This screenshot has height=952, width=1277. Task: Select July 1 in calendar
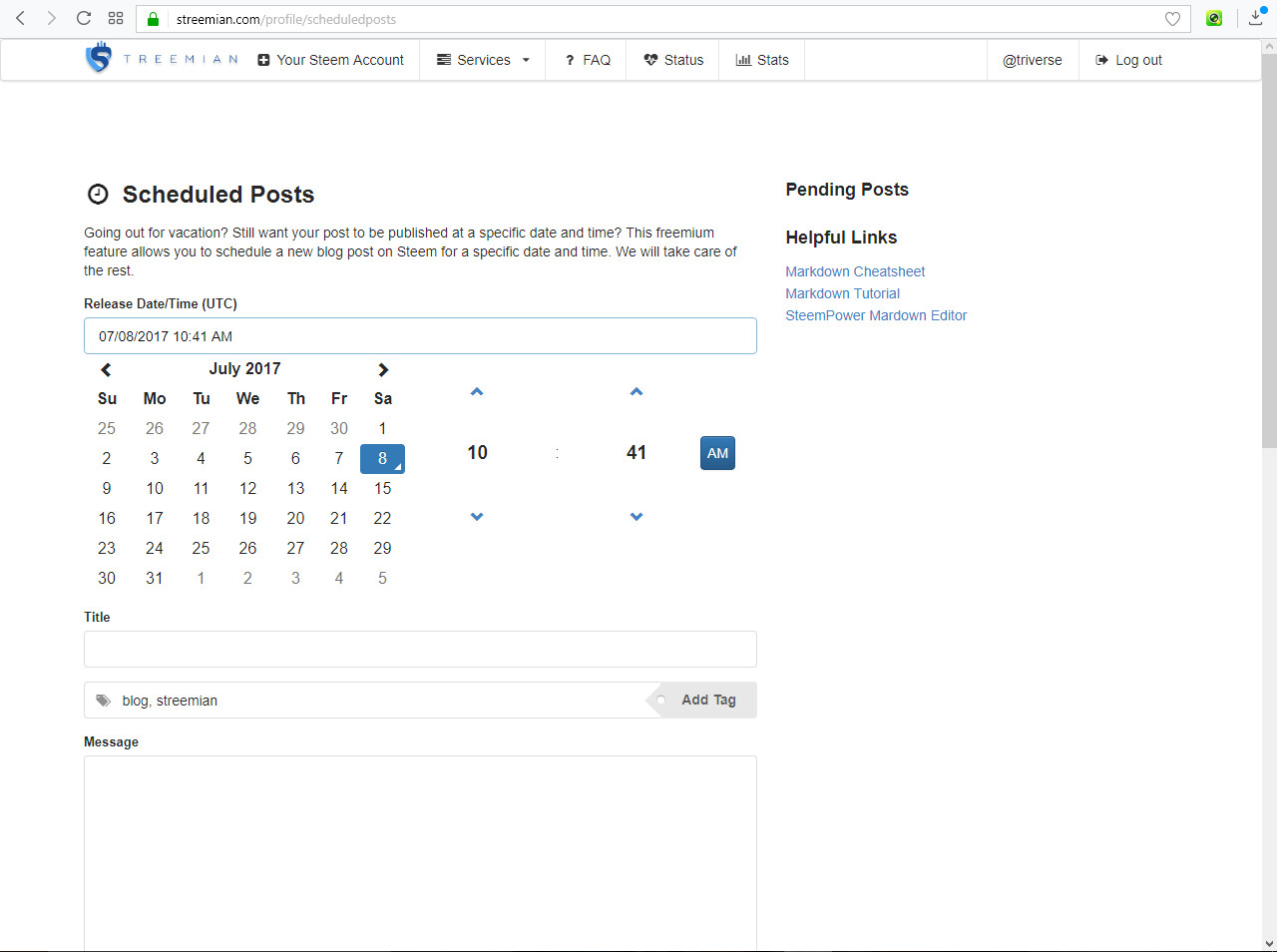tap(382, 428)
